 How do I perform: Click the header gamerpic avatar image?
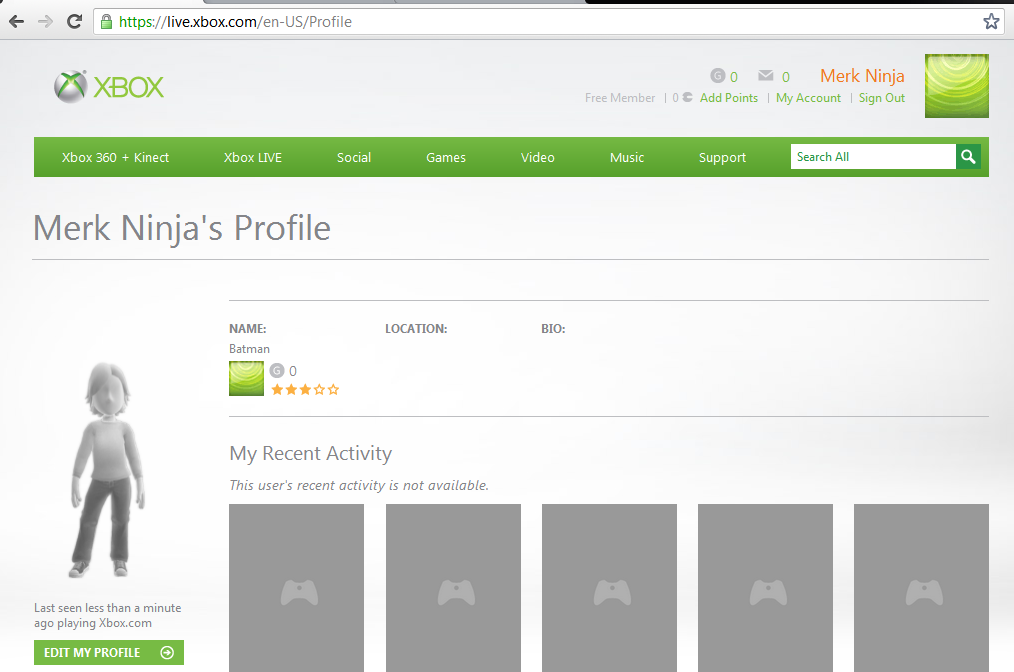point(956,86)
